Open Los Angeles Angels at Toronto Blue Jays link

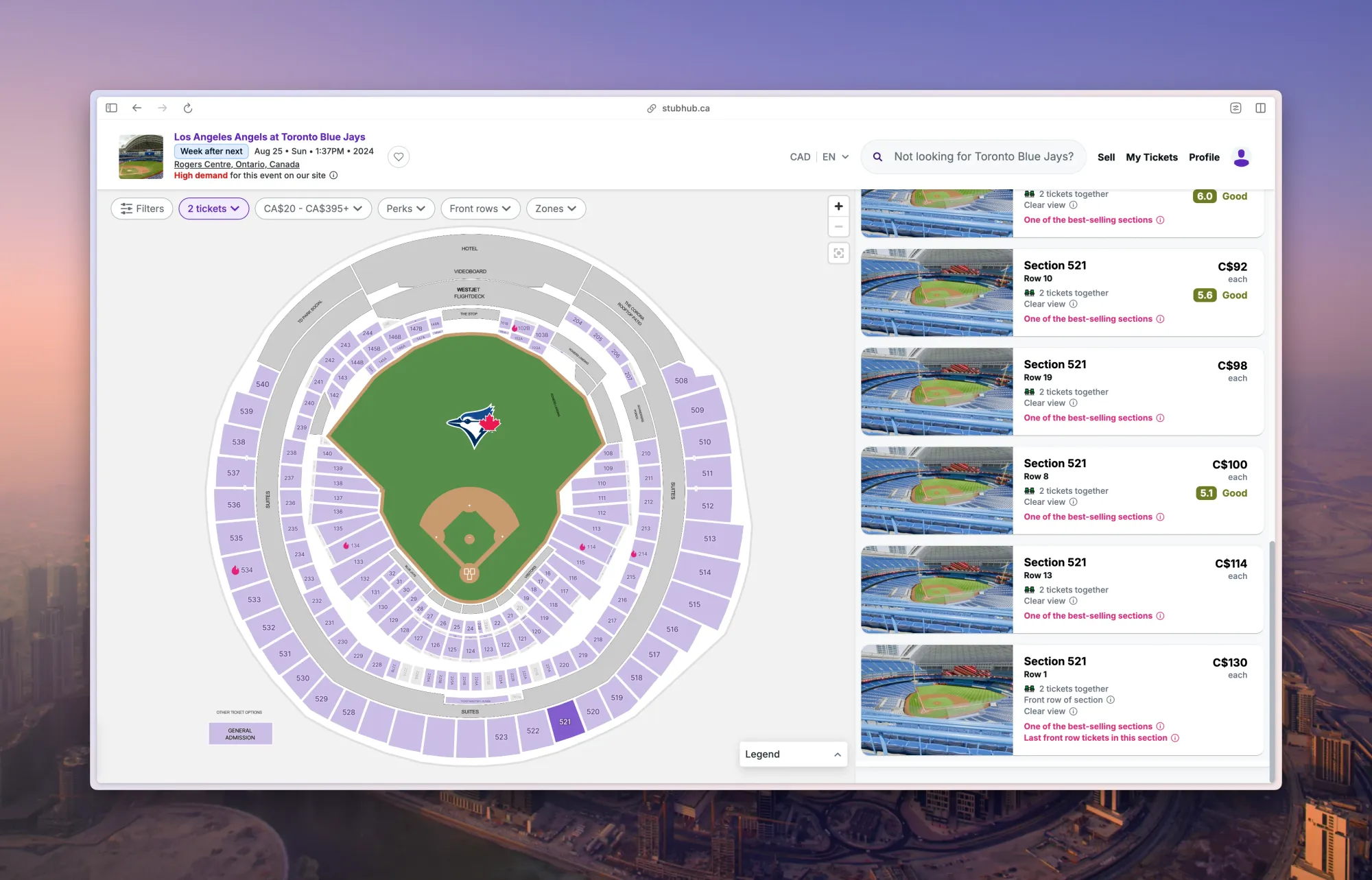(x=270, y=136)
